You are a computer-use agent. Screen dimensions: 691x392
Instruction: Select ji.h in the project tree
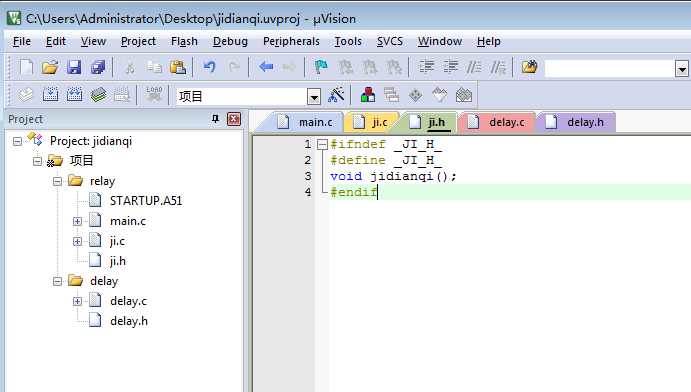118,261
